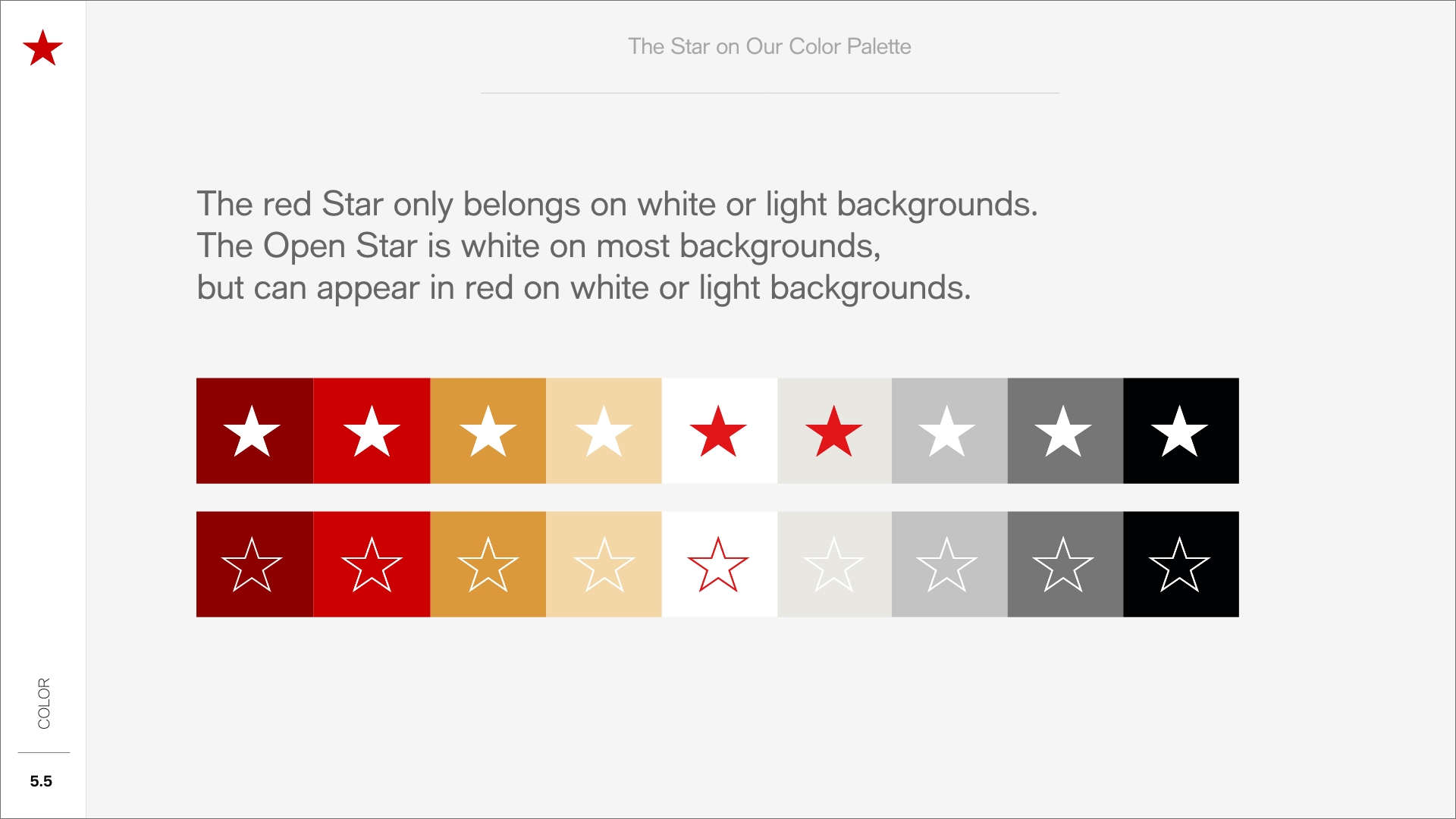
Task: Click the slide title 'The Star on Our Color Palette'
Action: [769, 46]
